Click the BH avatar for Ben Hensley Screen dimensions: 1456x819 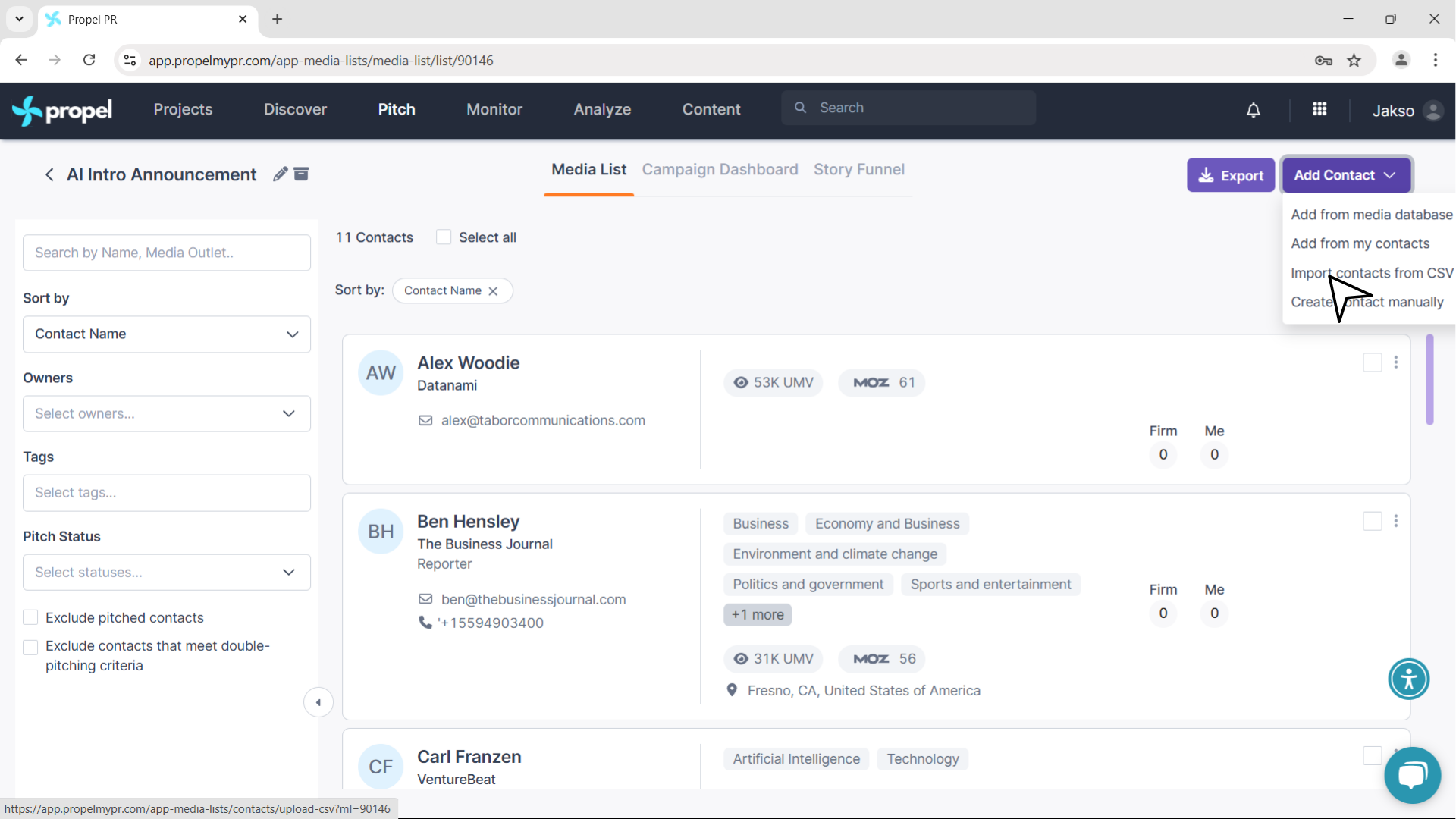tap(381, 532)
